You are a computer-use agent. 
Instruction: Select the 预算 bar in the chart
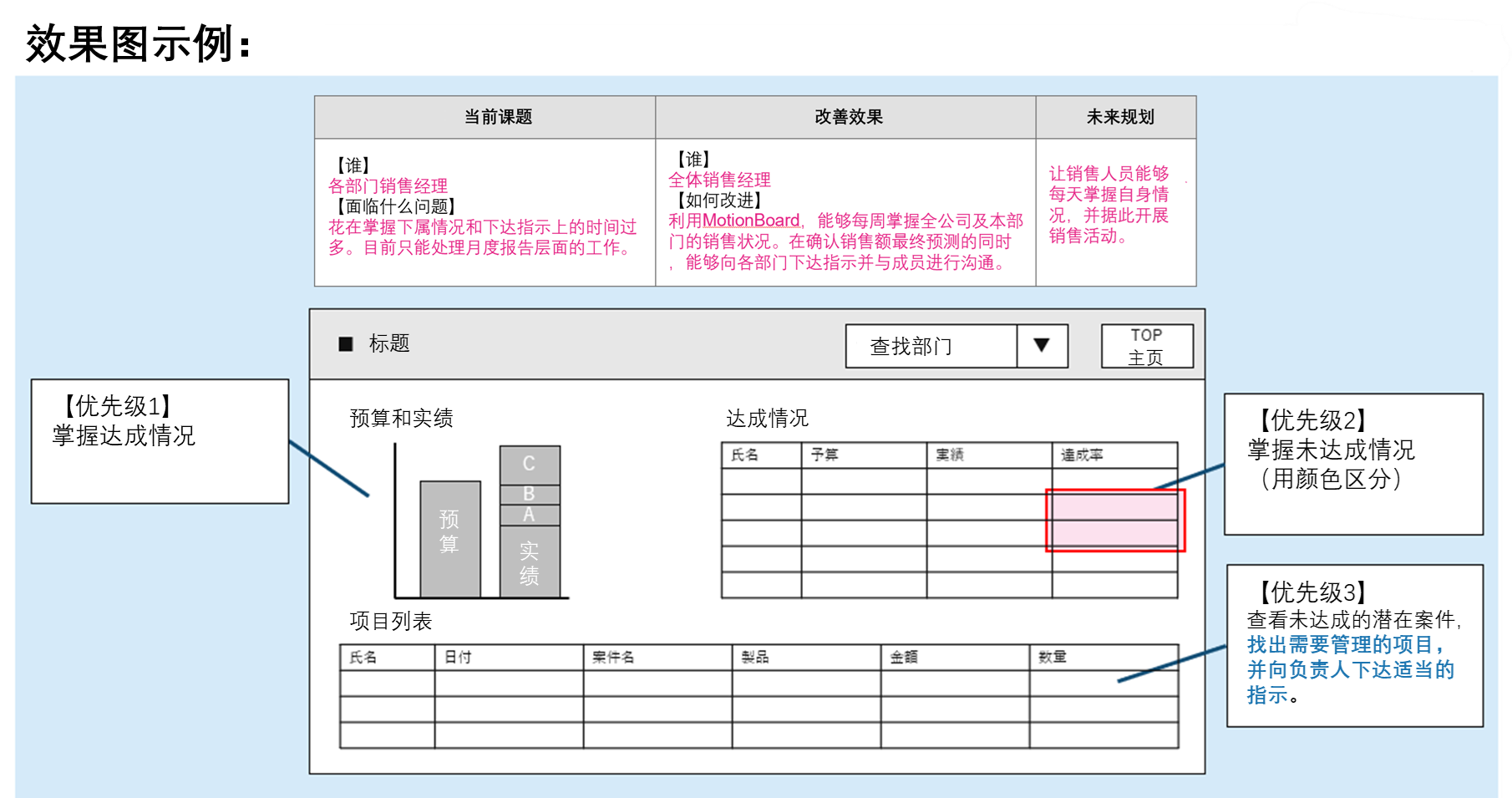click(449, 538)
